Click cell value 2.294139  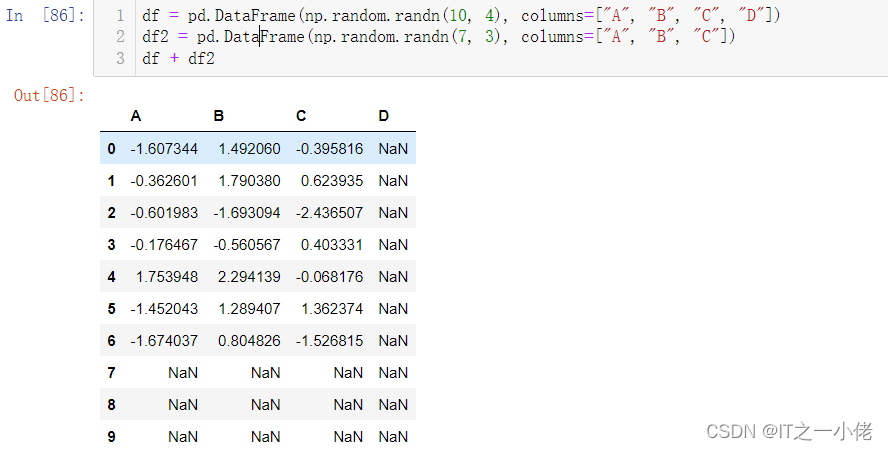[x=249, y=277]
